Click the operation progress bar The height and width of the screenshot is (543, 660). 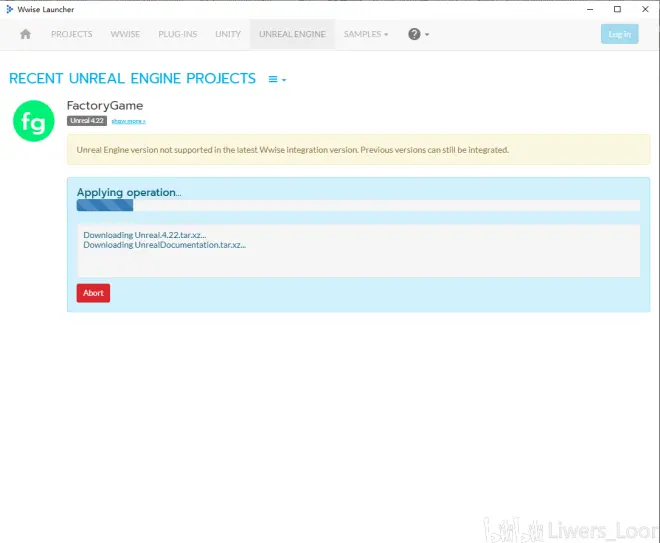click(358, 205)
